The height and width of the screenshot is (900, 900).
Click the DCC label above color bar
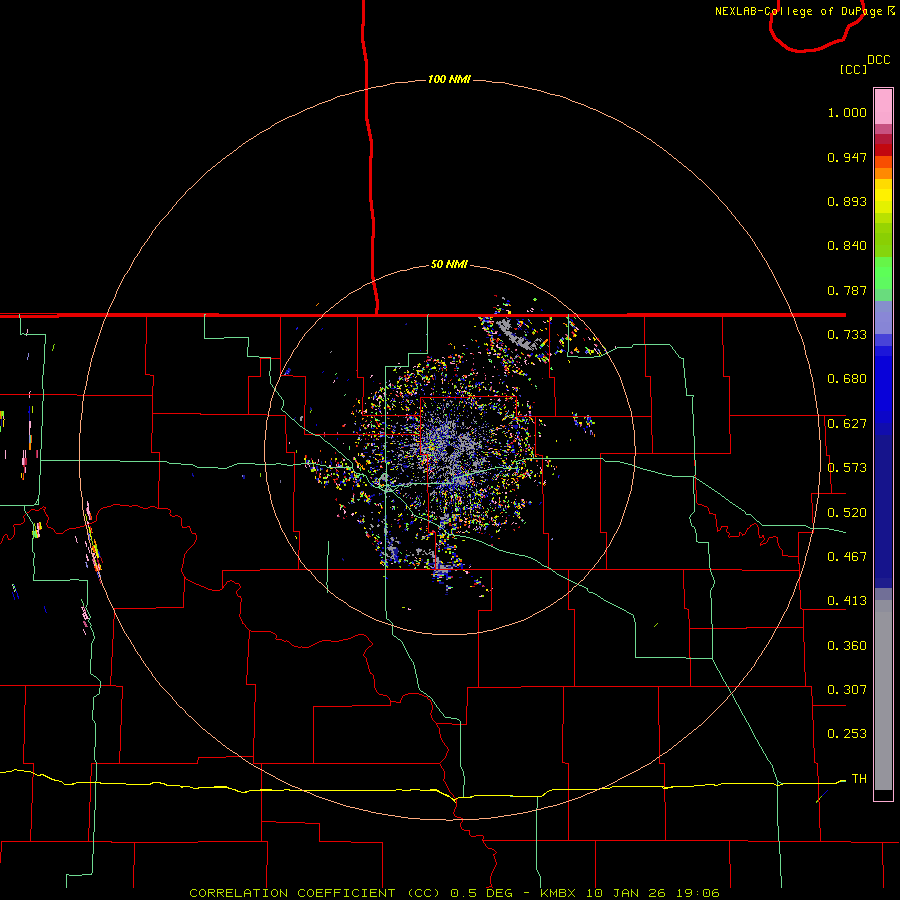pos(879,60)
